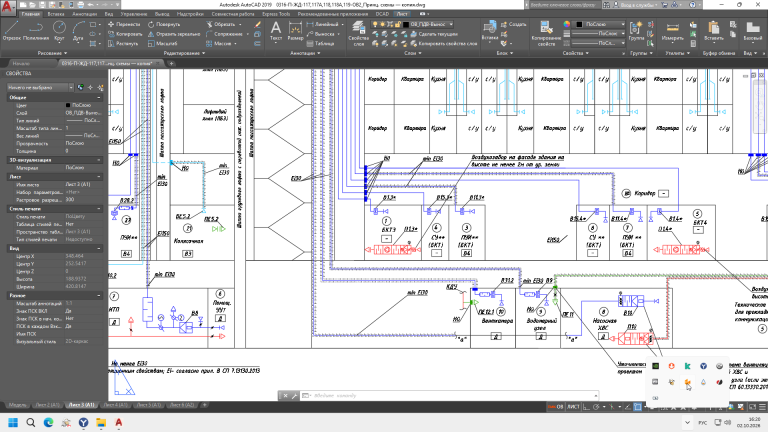
Task: Expand the Рисование panel flyout
Action: (x=51, y=53)
